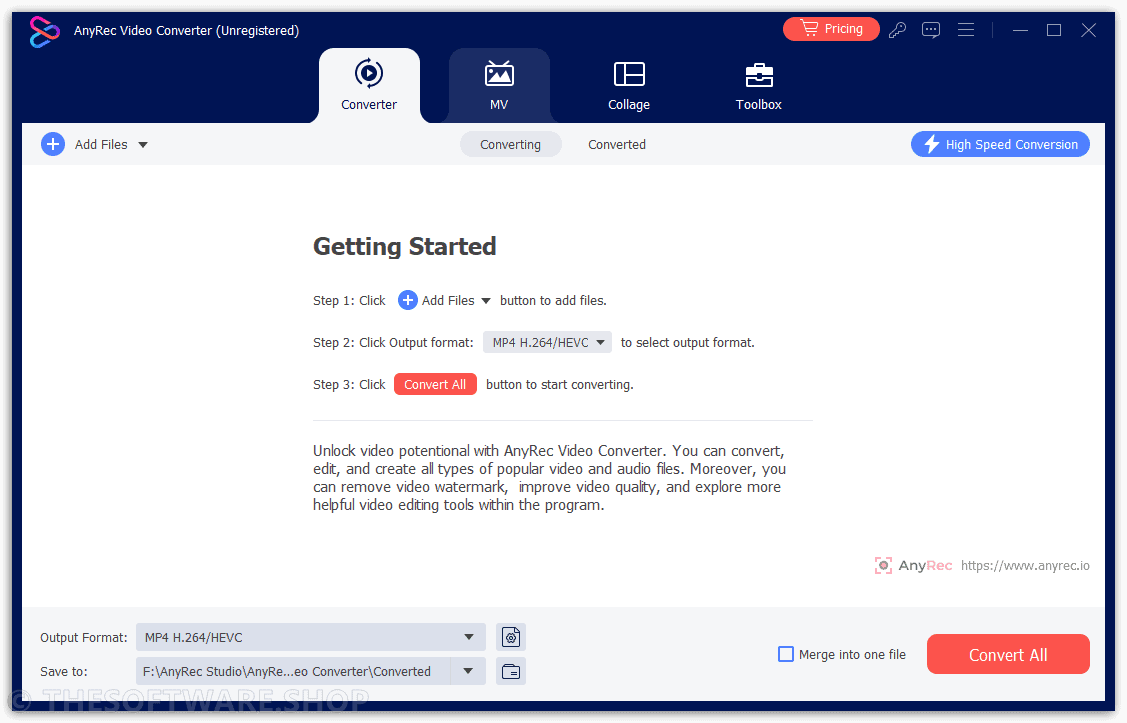Click the key icon to register

pos(897,29)
